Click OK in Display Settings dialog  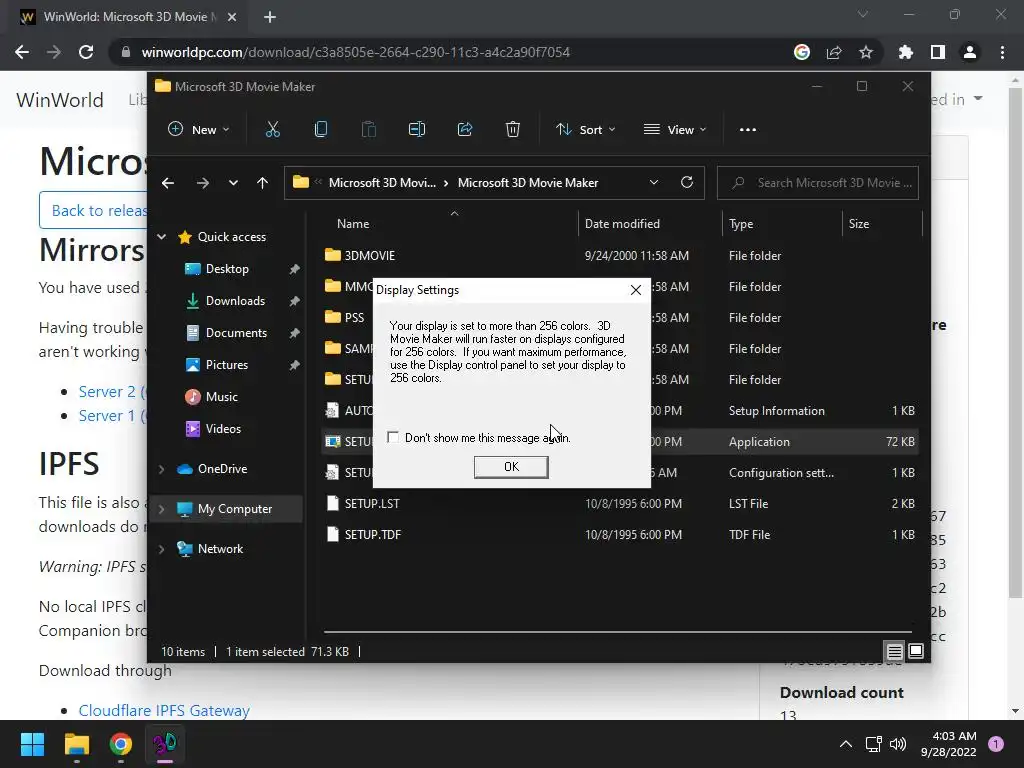pos(511,466)
